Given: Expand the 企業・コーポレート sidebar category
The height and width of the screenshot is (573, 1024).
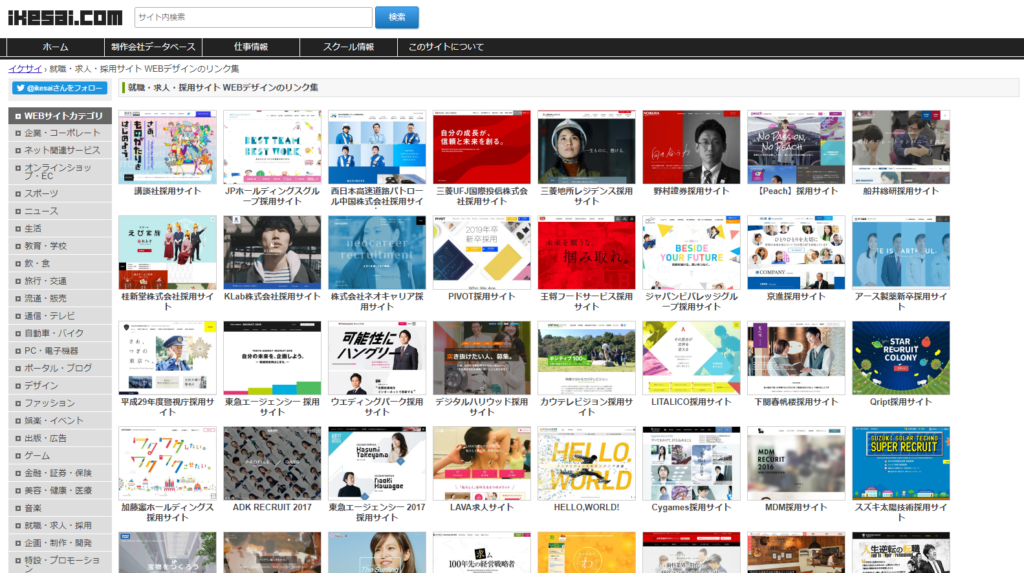Looking at the screenshot, I should click(x=62, y=133).
